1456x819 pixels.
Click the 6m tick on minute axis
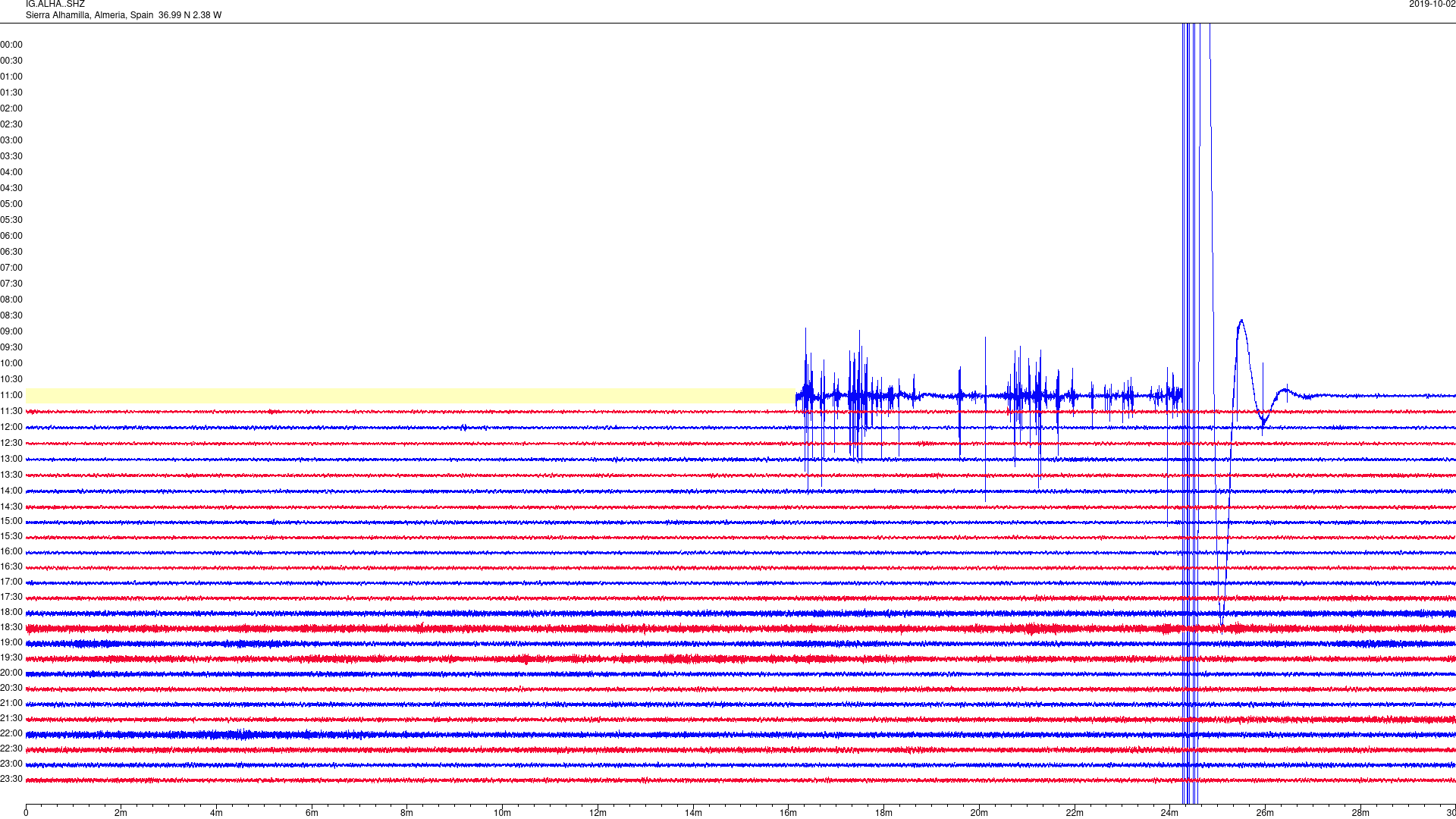pyautogui.click(x=312, y=813)
